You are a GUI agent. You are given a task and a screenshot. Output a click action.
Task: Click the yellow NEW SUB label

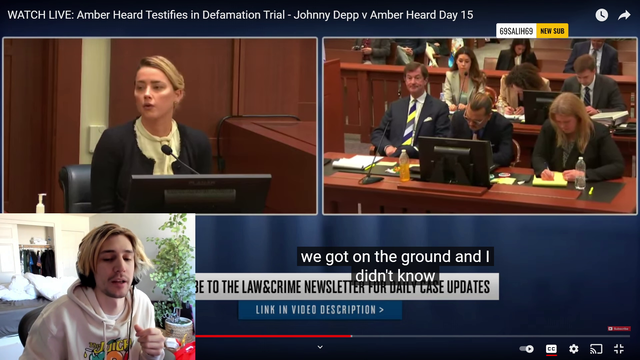pyautogui.click(x=552, y=31)
